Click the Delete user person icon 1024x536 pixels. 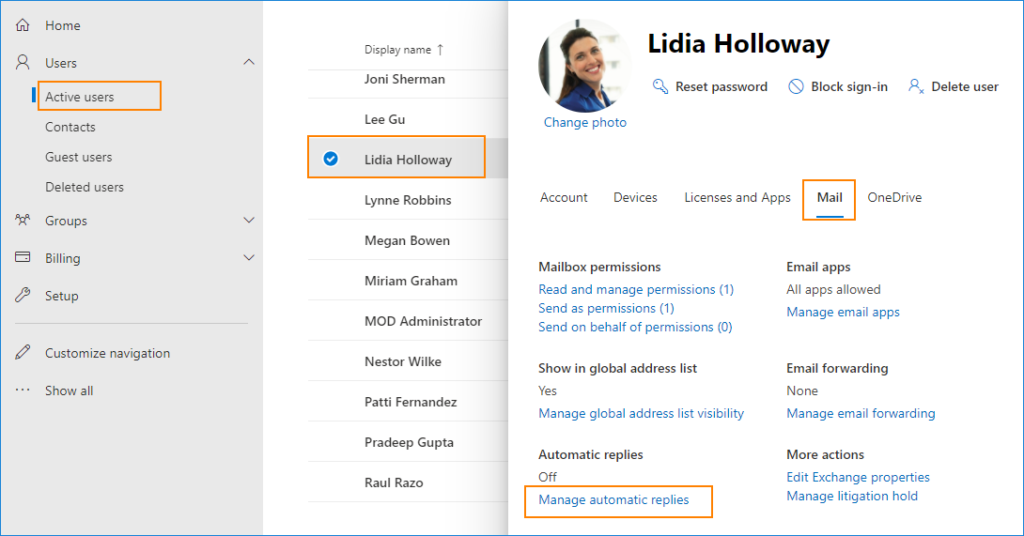916,86
